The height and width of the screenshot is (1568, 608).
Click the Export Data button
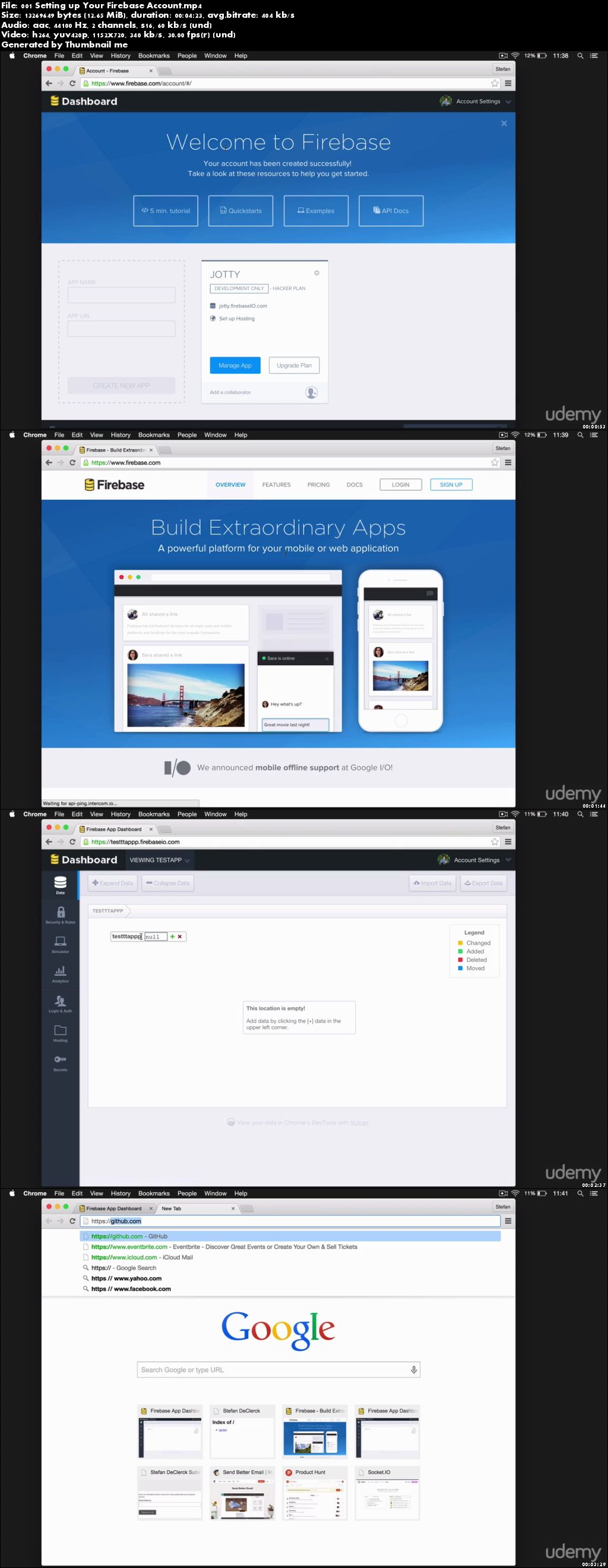(484, 883)
